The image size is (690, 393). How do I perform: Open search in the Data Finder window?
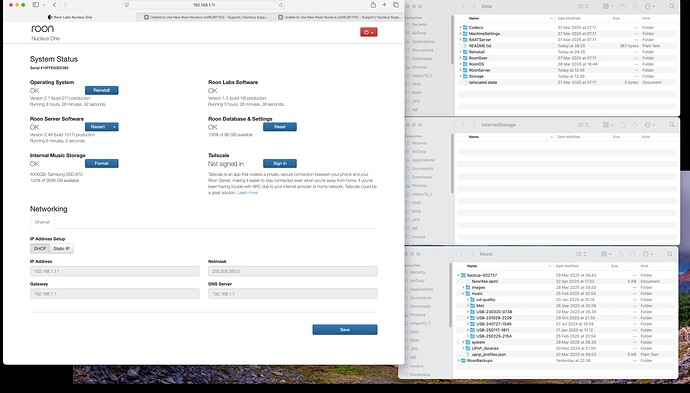click(672, 6)
